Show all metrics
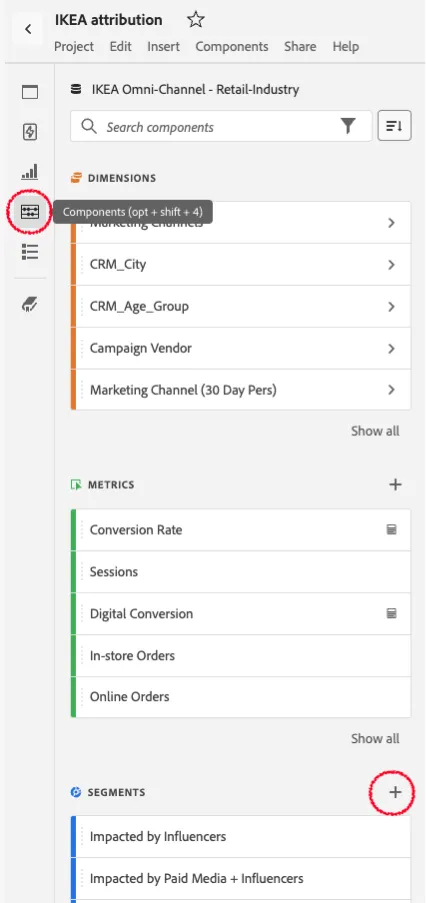The width and height of the screenshot is (426, 903). pyautogui.click(x=375, y=738)
